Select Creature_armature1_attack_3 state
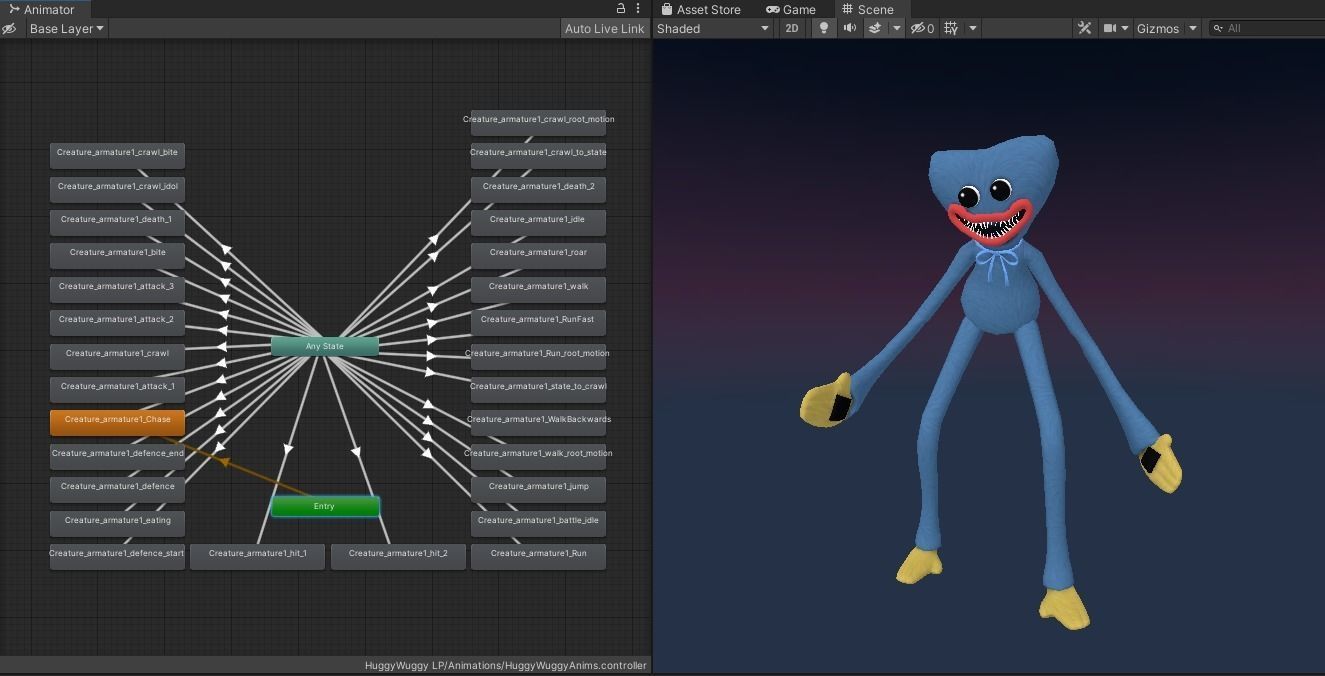 (118, 288)
